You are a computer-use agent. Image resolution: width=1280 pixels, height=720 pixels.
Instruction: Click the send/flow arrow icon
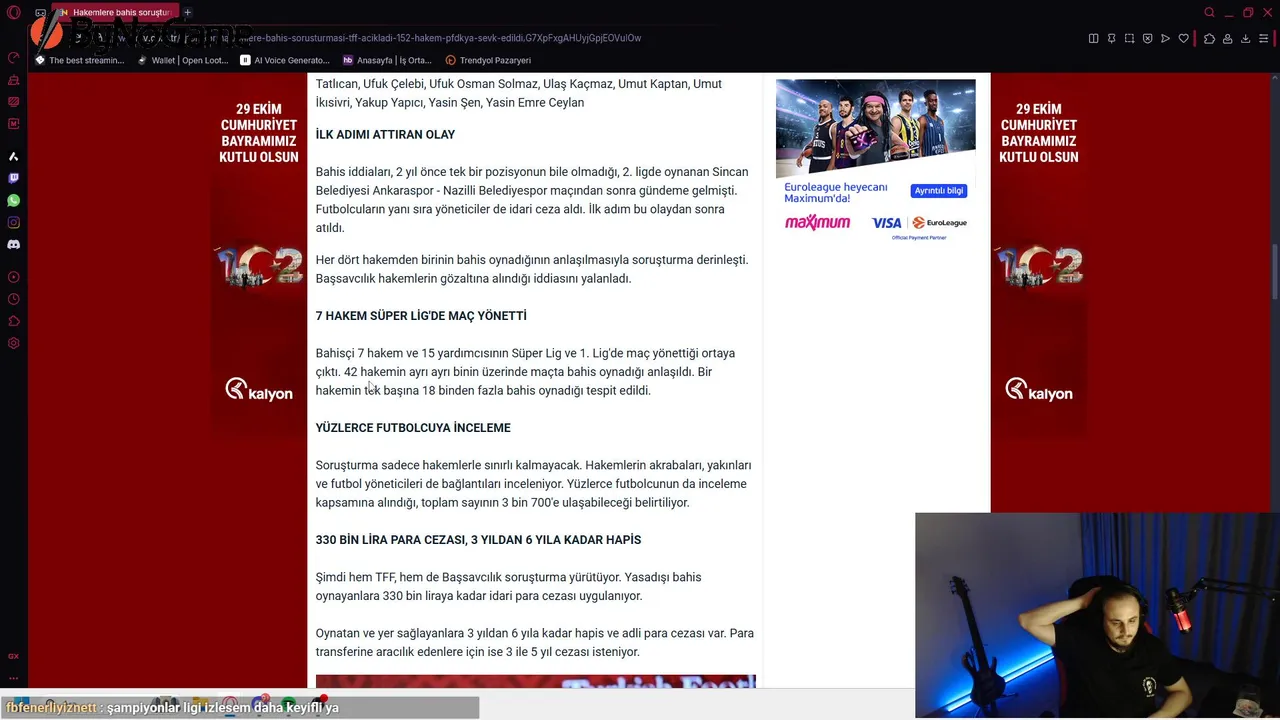coord(1165,38)
